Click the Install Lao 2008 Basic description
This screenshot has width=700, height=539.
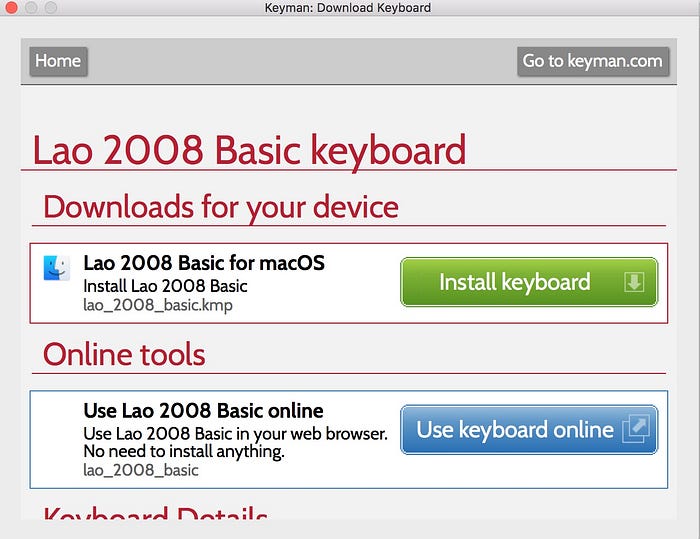click(x=166, y=286)
